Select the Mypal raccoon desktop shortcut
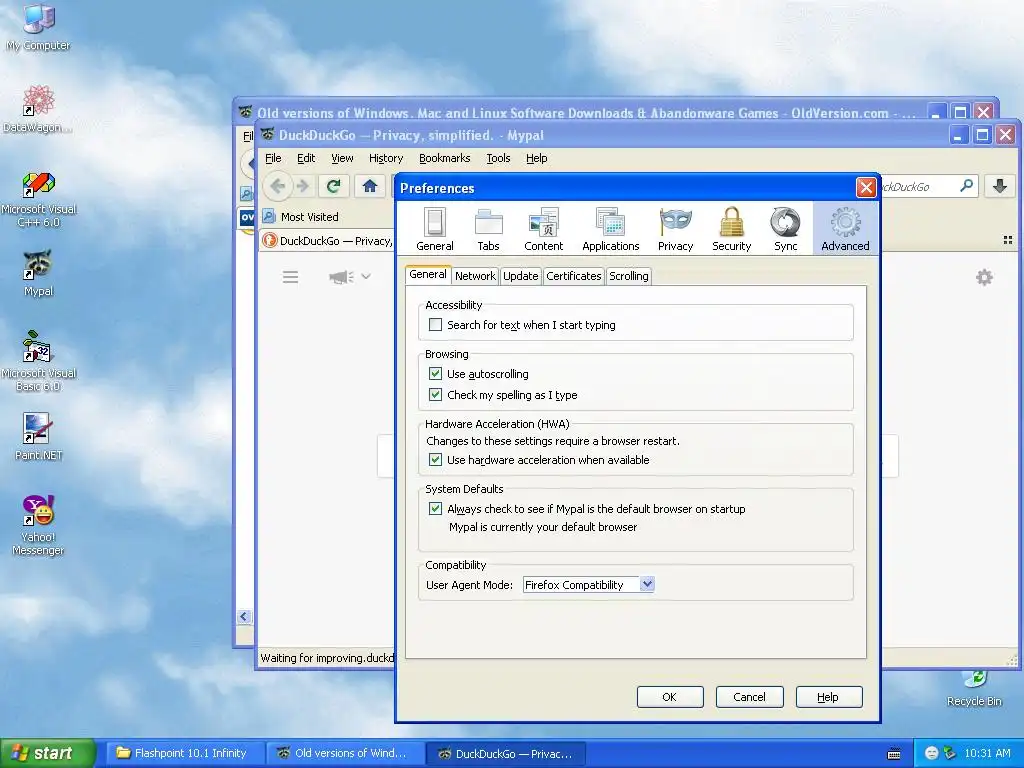 (x=38, y=273)
